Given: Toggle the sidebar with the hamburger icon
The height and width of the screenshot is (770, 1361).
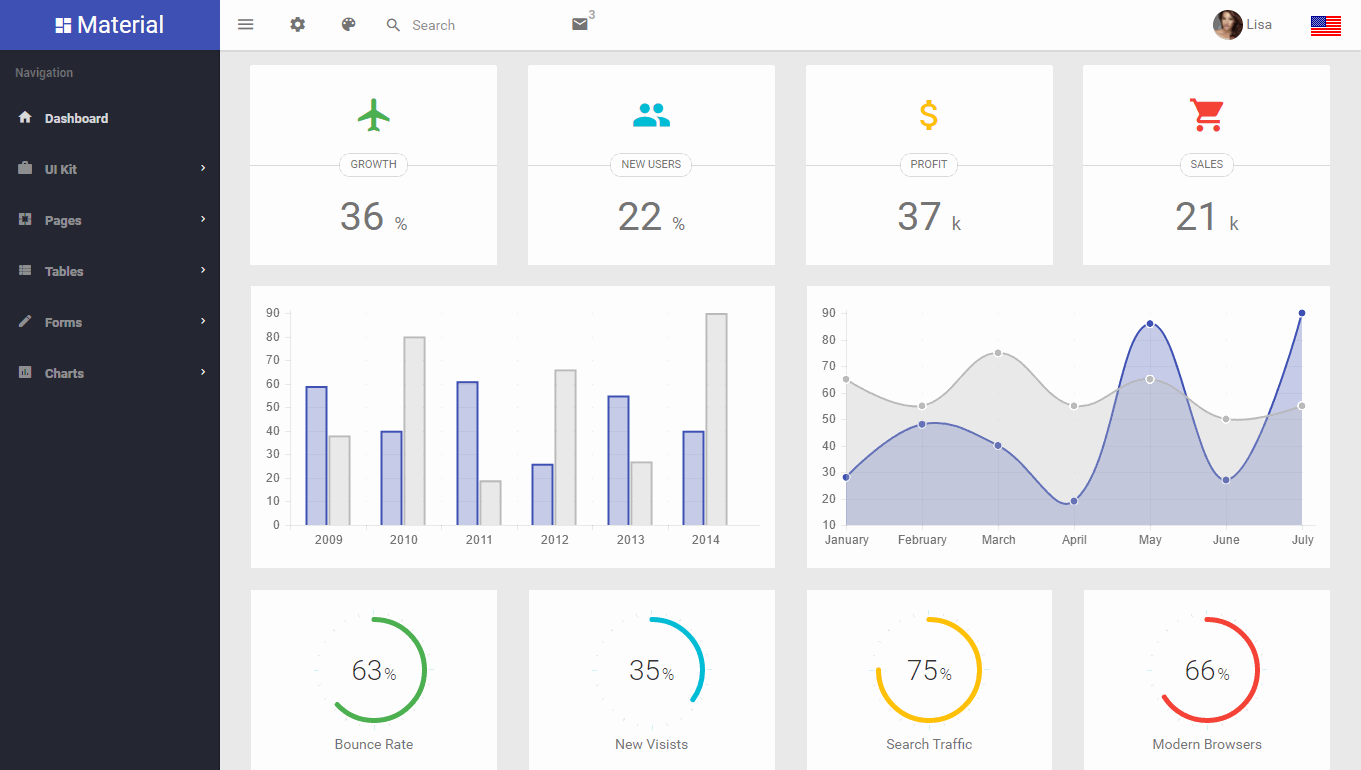Looking at the screenshot, I should pyautogui.click(x=245, y=24).
